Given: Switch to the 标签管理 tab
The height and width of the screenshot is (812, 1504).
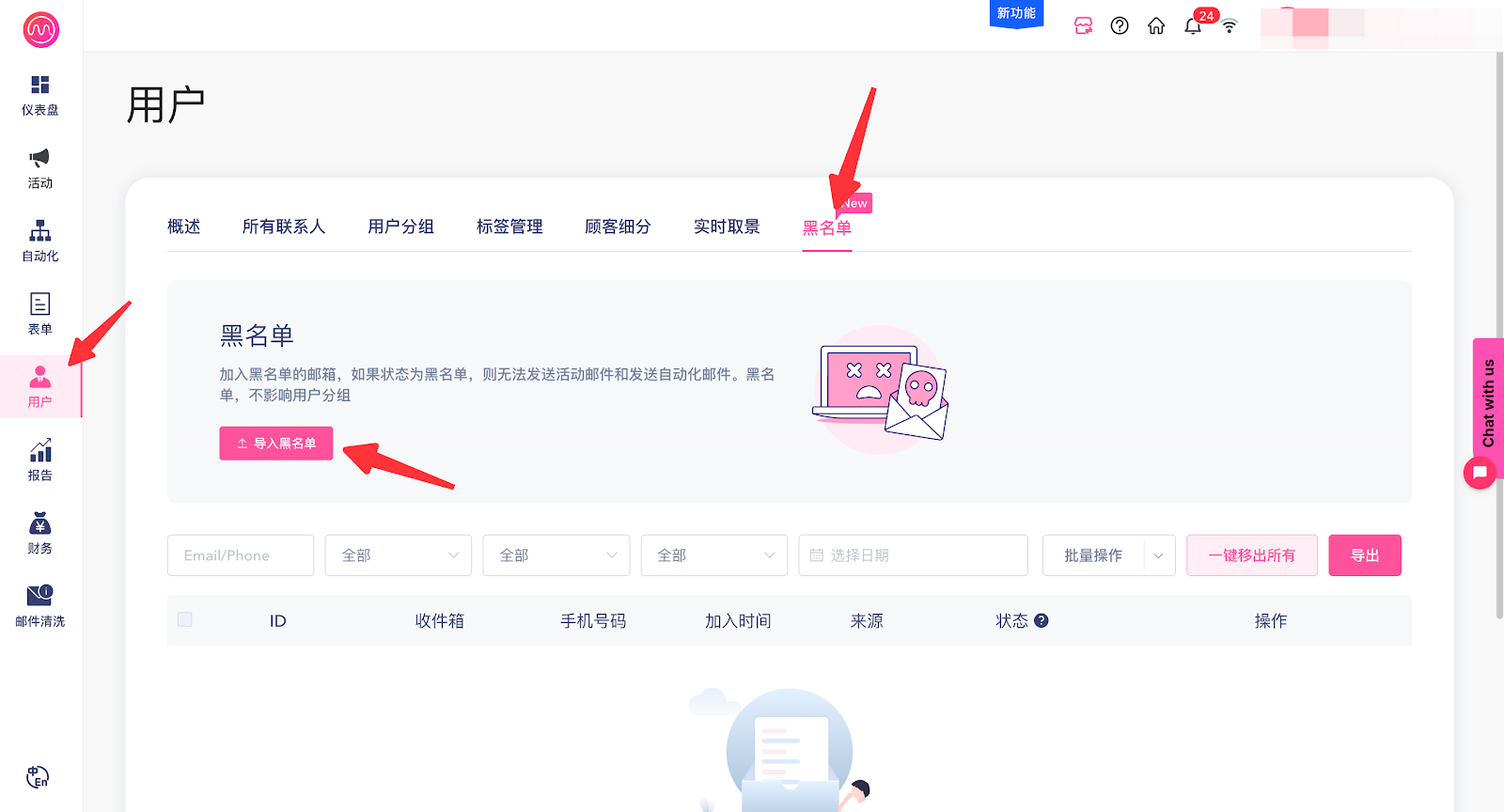Looking at the screenshot, I should [x=509, y=226].
